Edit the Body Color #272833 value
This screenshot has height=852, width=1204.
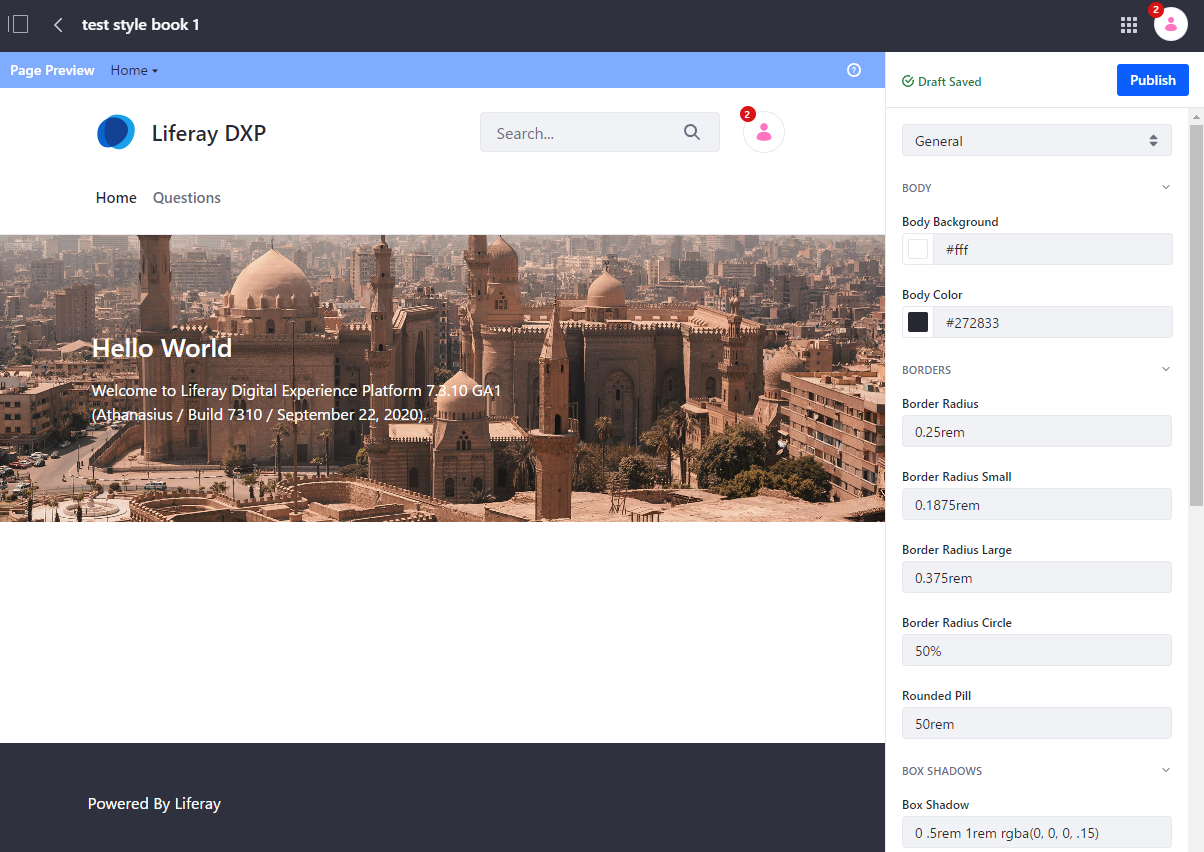pos(1053,322)
